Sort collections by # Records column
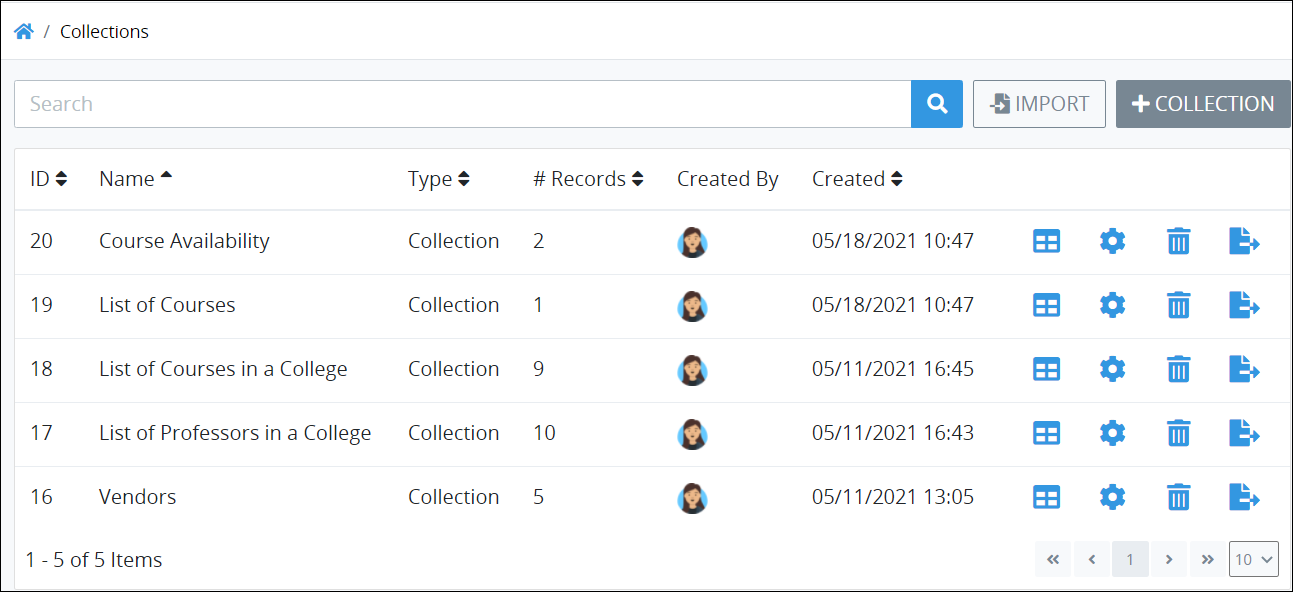 click(x=588, y=179)
